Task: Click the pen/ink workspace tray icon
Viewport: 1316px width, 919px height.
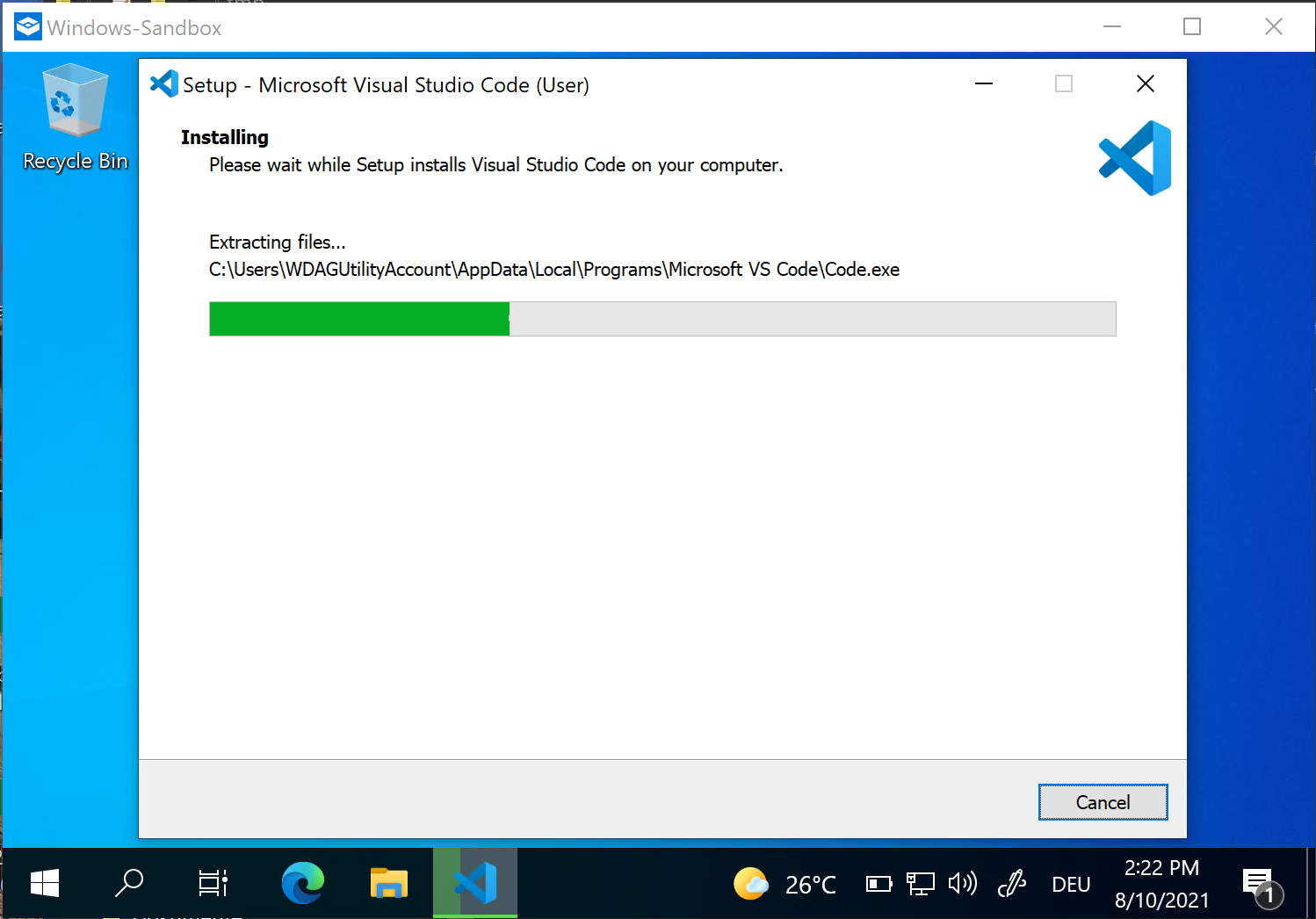Action: (1012, 883)
